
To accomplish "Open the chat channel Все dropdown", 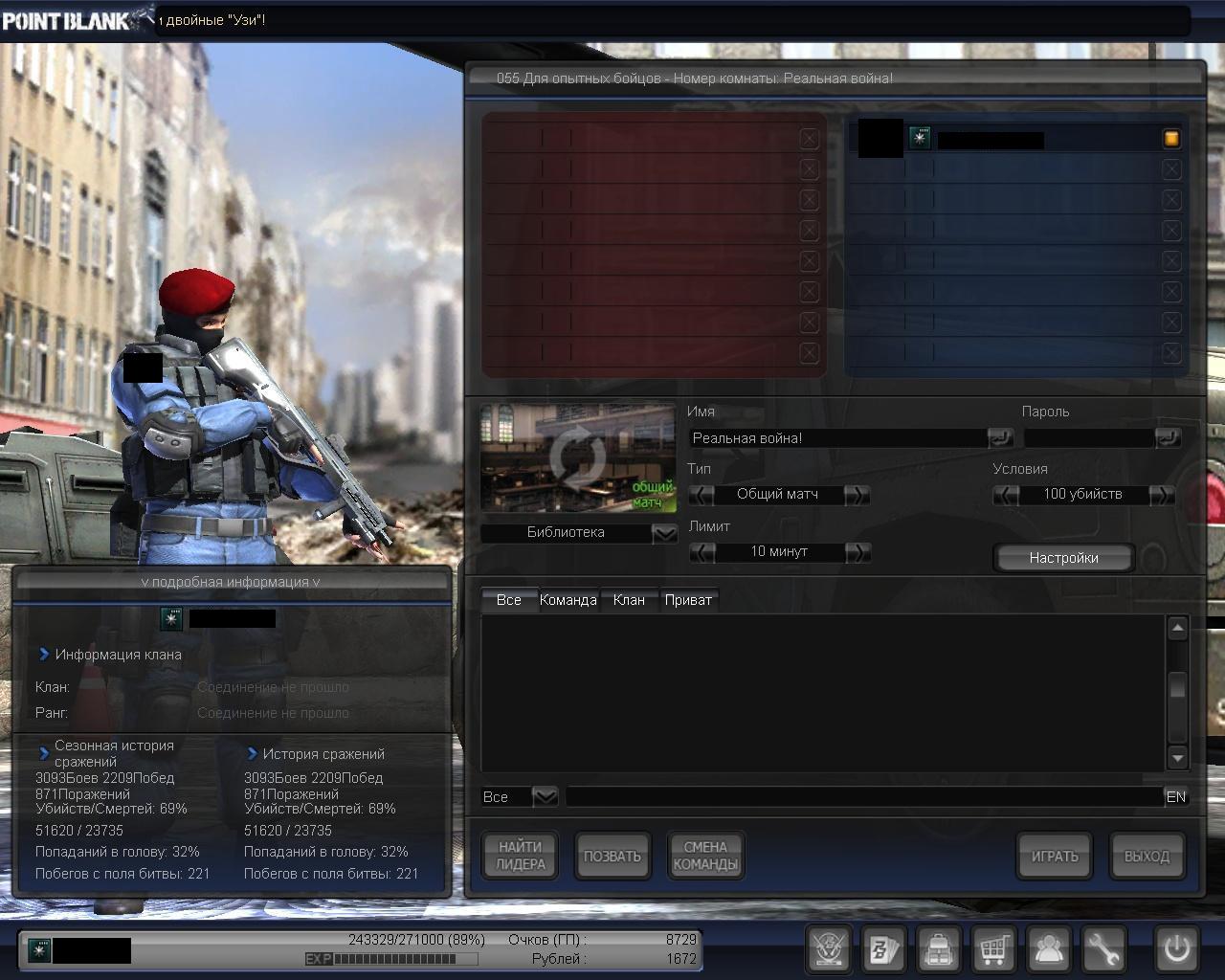I will (545, 796).
